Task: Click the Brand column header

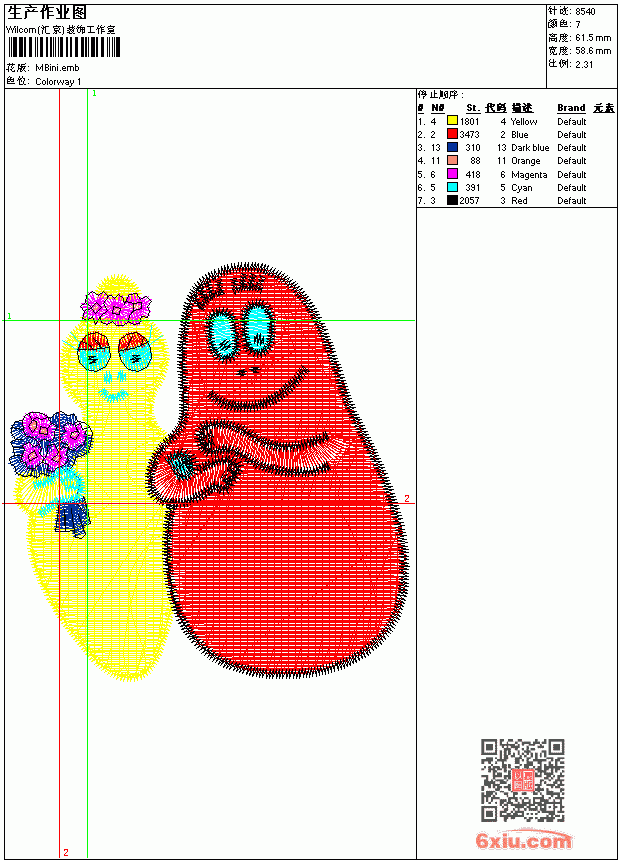Action: pos(571,108)
